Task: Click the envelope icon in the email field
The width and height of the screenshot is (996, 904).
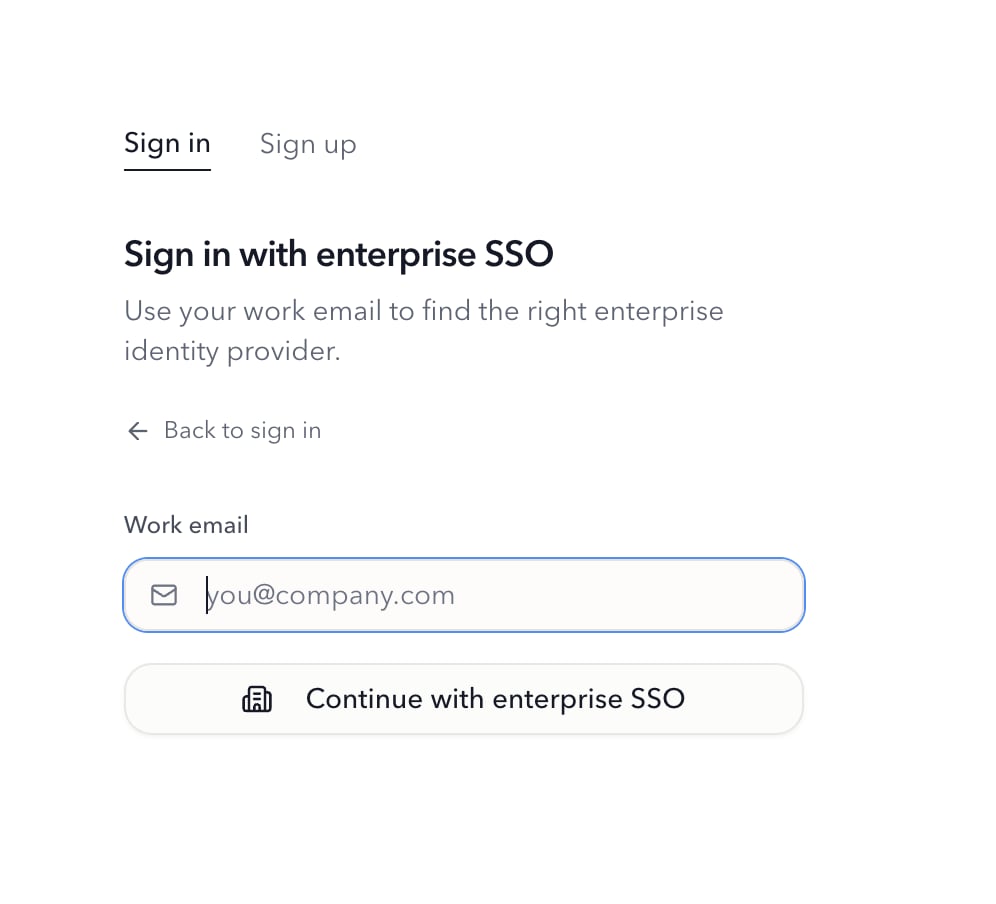Action: [x=164, y=595]
